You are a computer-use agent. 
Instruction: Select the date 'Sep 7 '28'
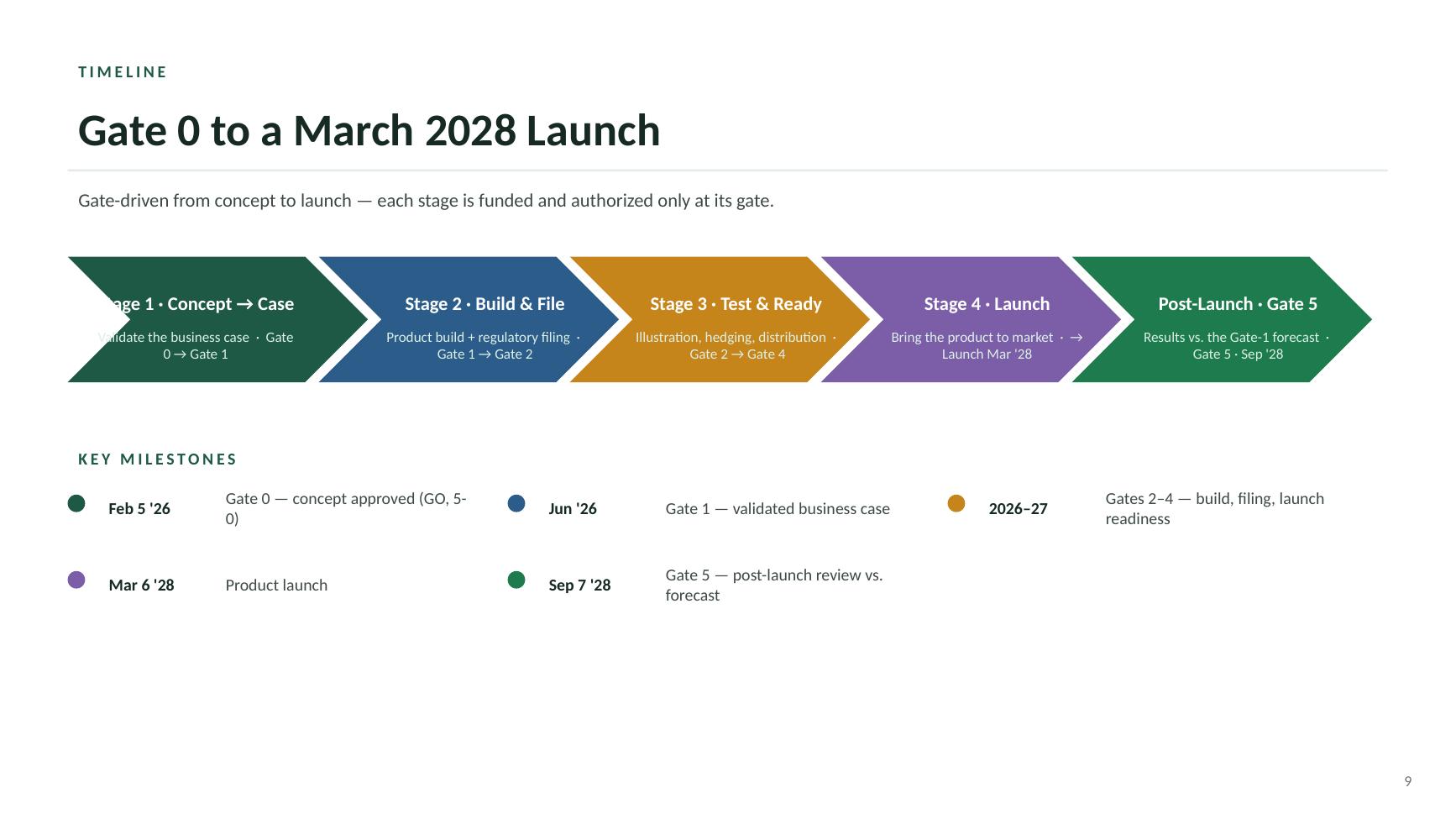[579, 585]
